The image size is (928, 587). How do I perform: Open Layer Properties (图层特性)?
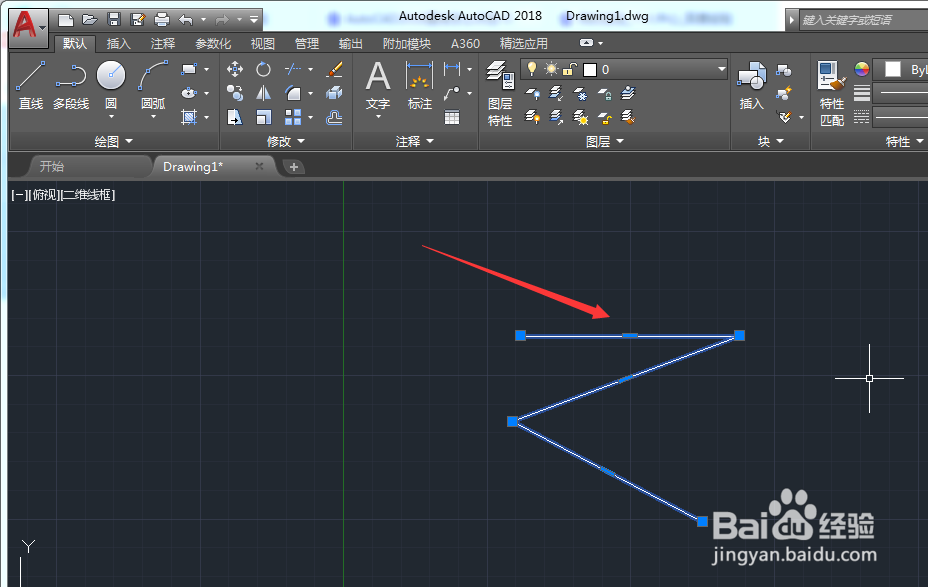(500, 93)
